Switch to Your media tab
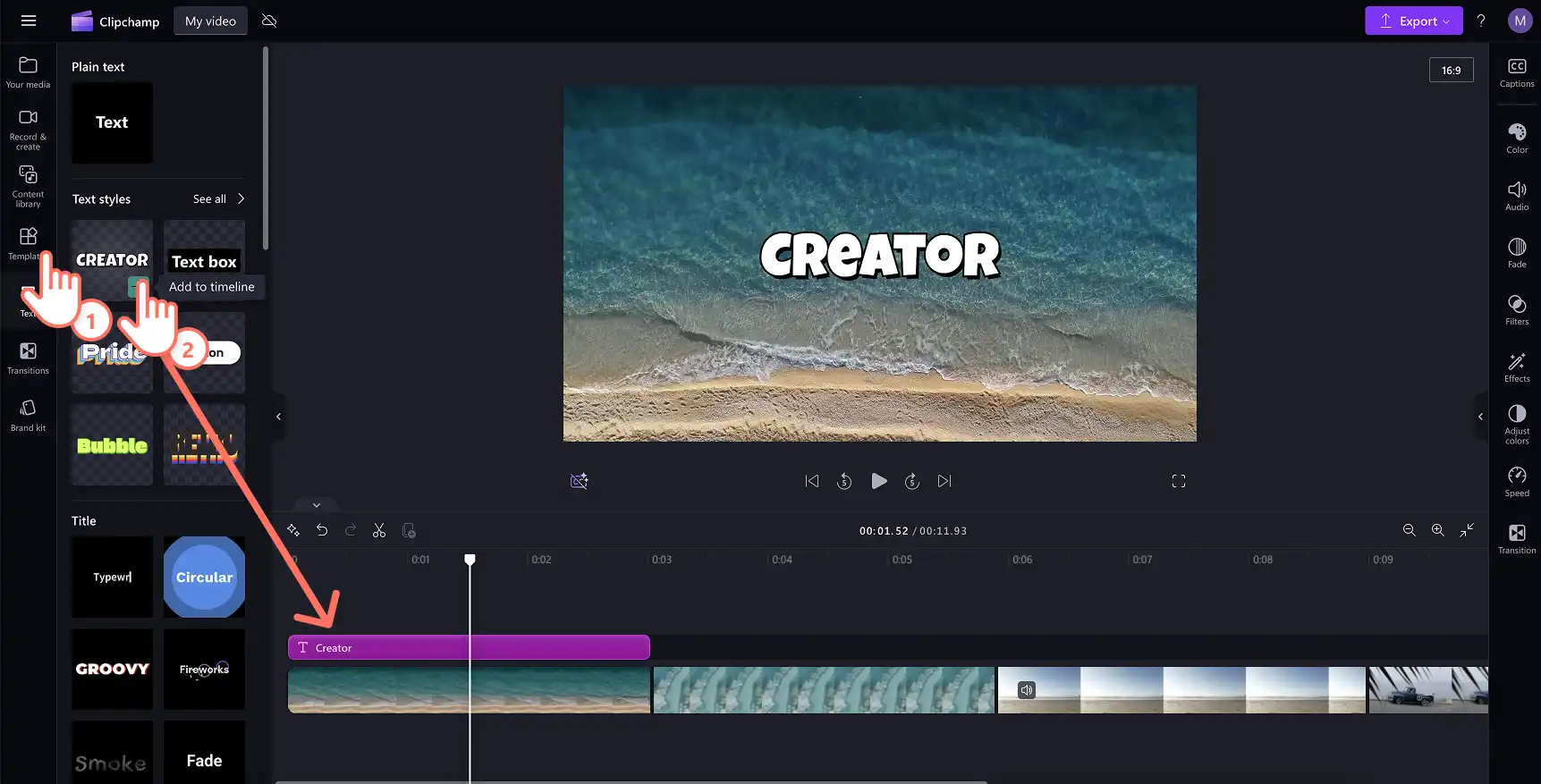Screen dimensions: 1541x784 pos(29,72)
